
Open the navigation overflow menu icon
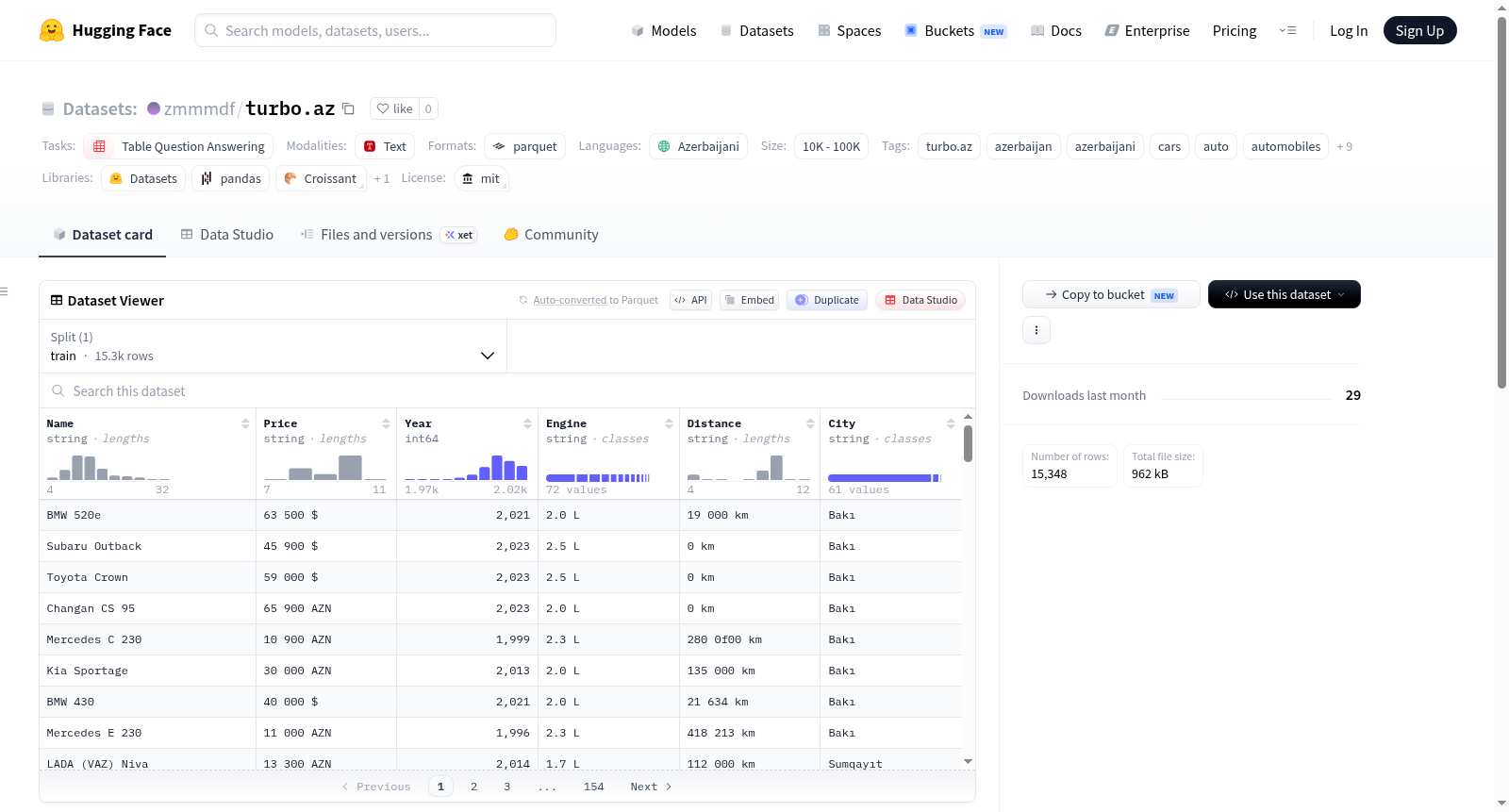coord(1287,30)
